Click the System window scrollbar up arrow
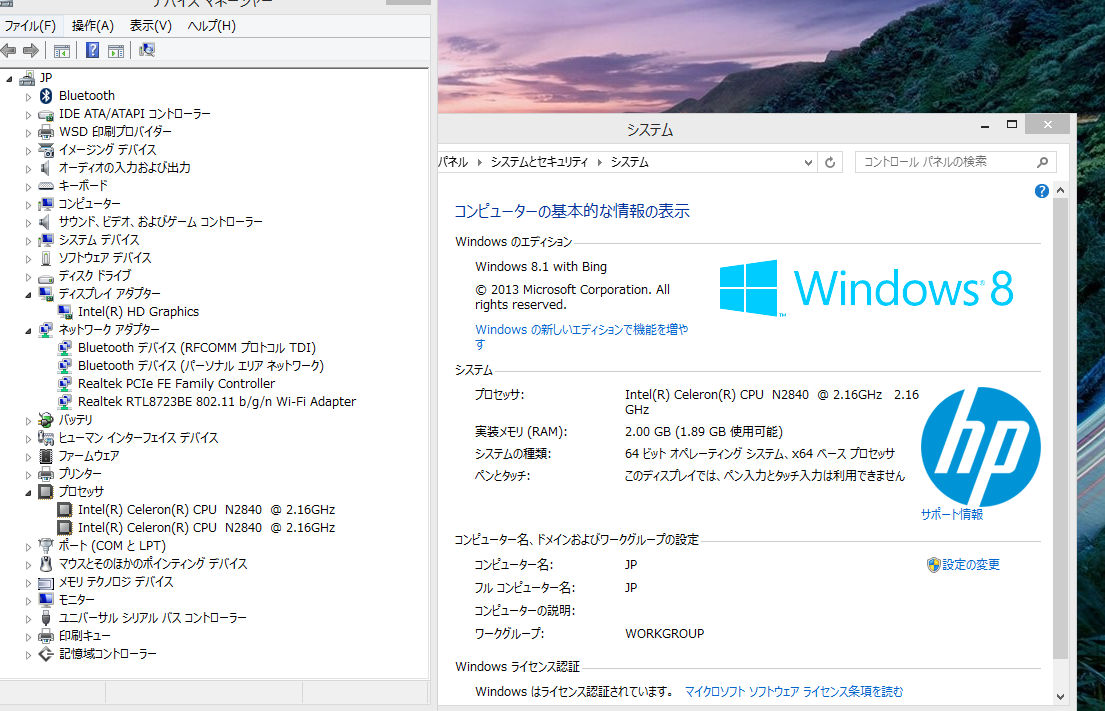1105x711 pixels. [1061, 191]
